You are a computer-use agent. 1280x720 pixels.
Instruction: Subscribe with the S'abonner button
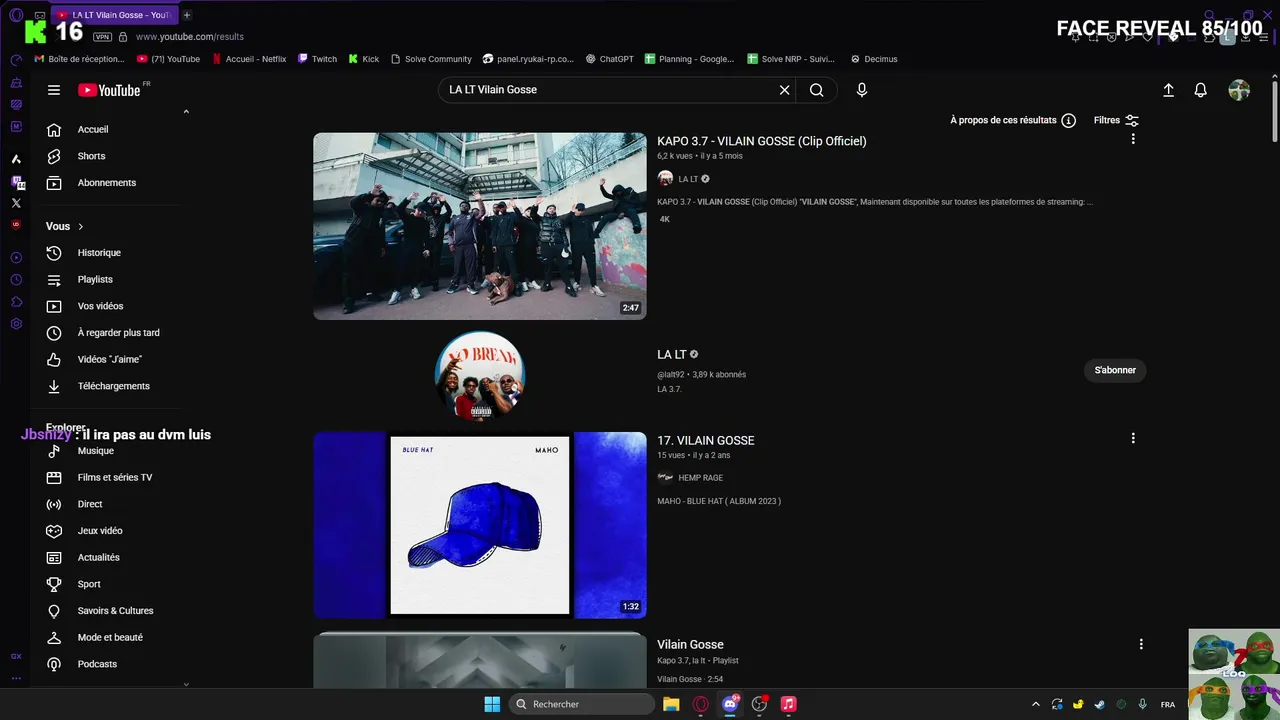click(1115, 370)
